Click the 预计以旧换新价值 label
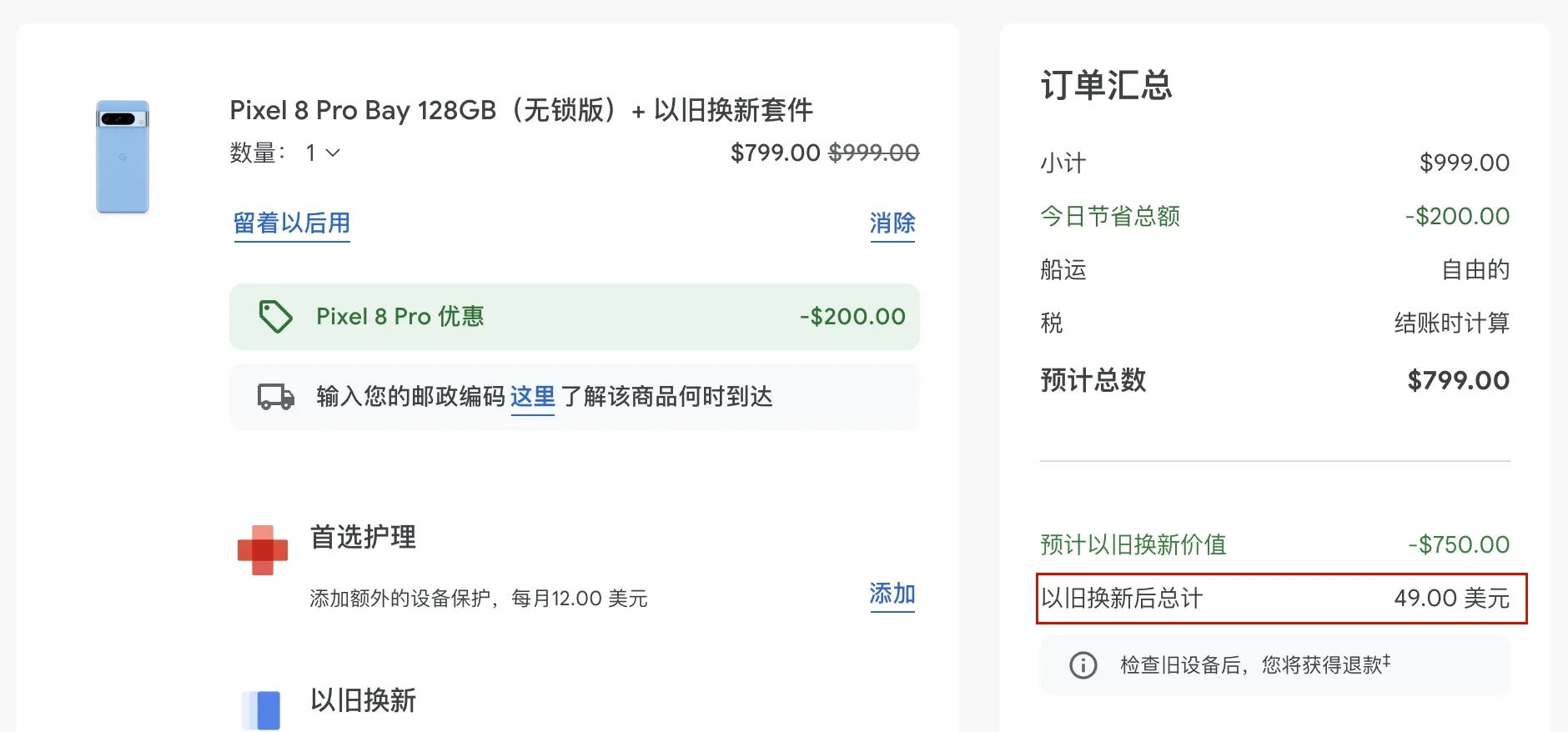Screen dimensions: 1568x732 (x=1133, y=544)
